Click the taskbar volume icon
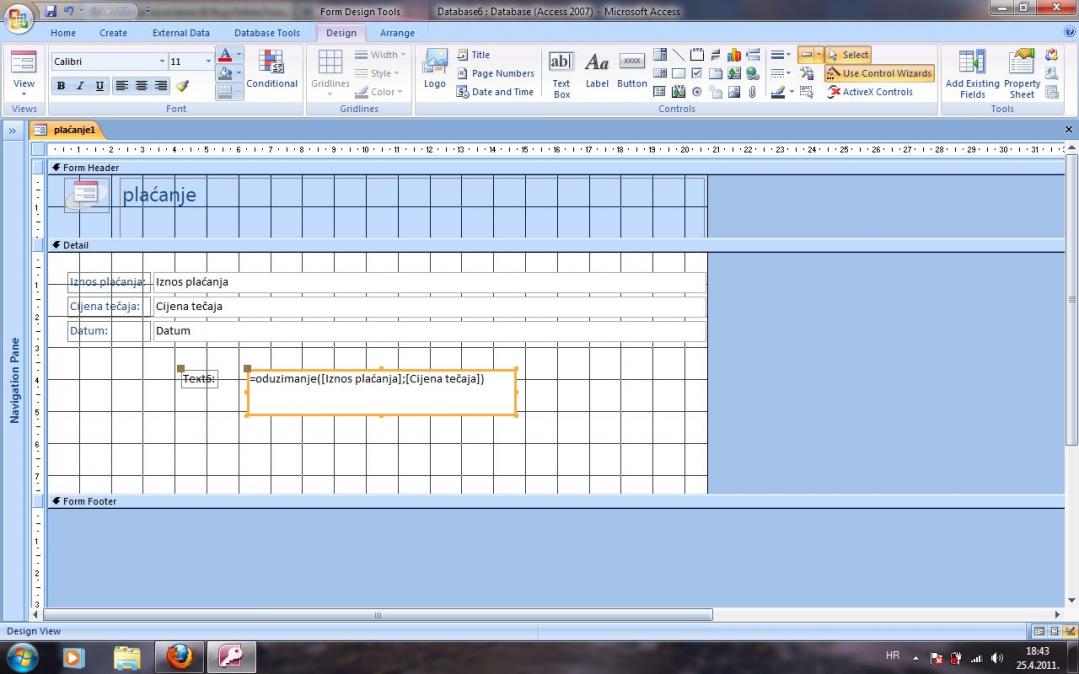1079x674 pixels. pyautogui.click(x=997, y=659)
